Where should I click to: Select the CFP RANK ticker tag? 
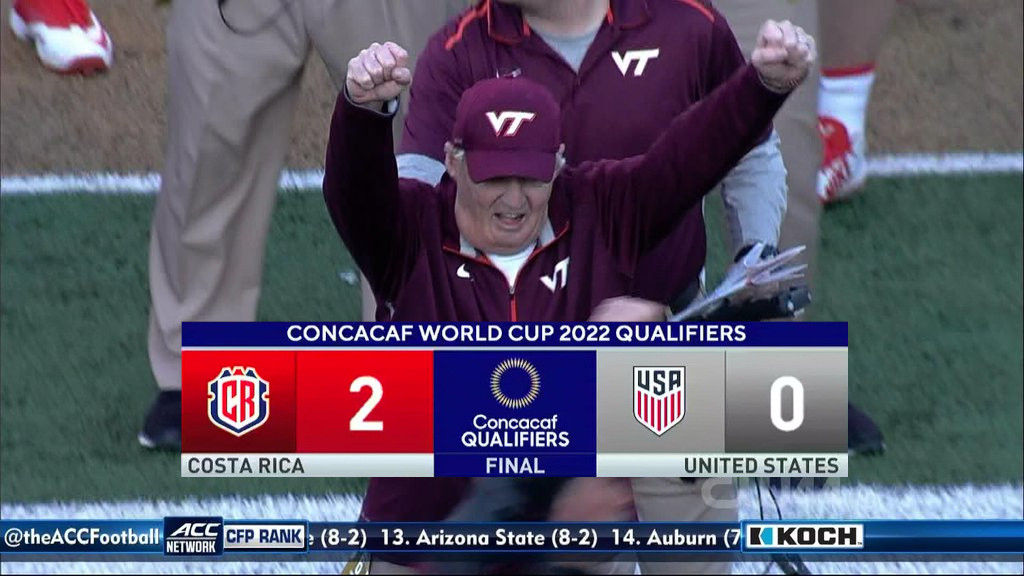pyautogui.click(x=264, y=537)
